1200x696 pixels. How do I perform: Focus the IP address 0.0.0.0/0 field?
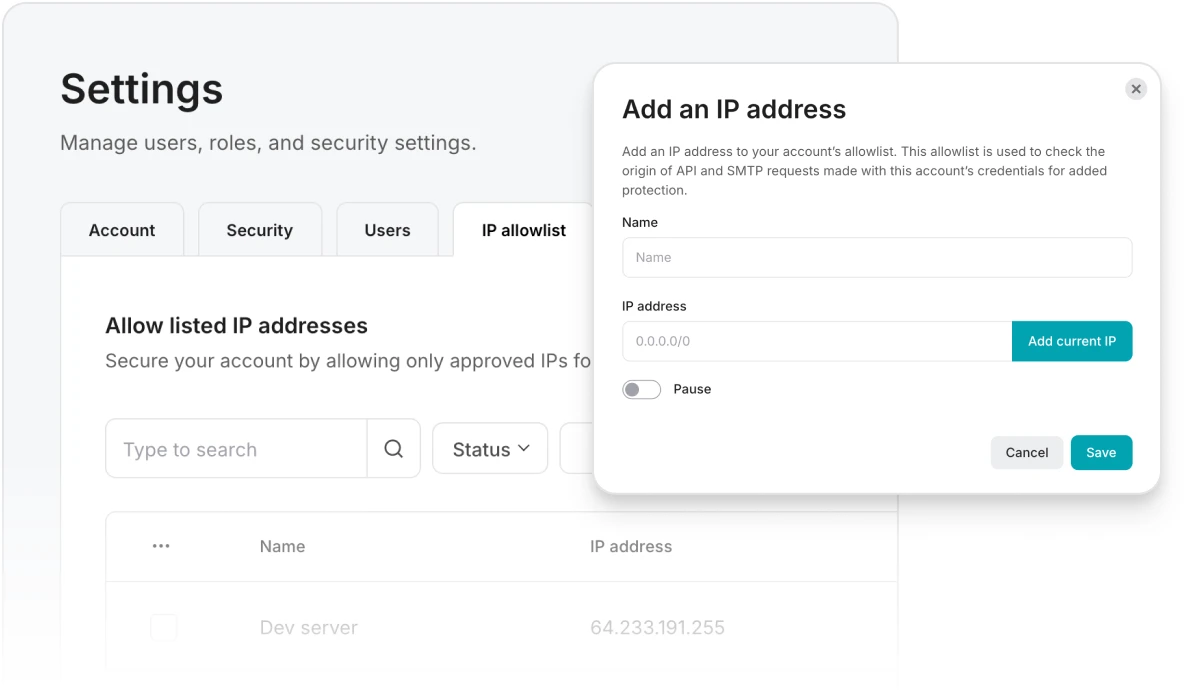point(817,341)
